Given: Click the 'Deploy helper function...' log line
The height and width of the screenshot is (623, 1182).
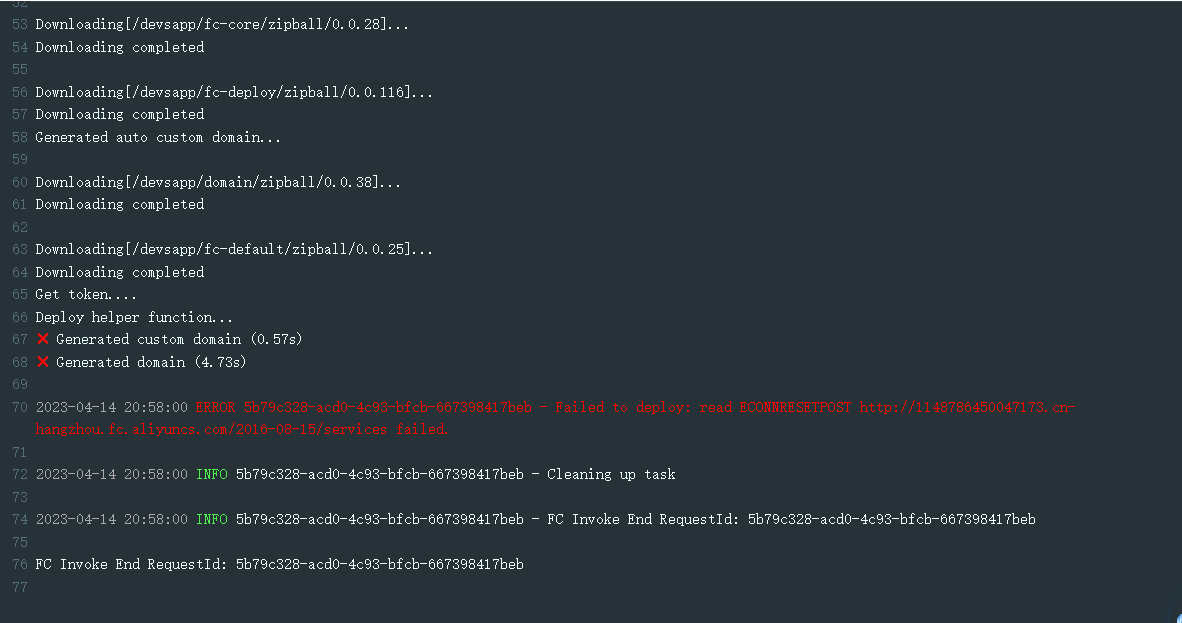Looking at the screenshot, I should click(x=134, y=317).
